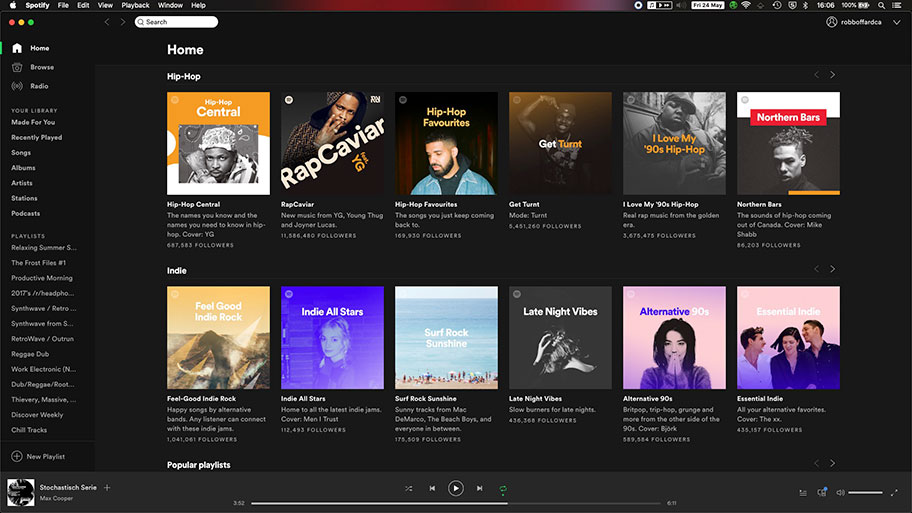Show previous Hip-Hop row items

[817, 75]
